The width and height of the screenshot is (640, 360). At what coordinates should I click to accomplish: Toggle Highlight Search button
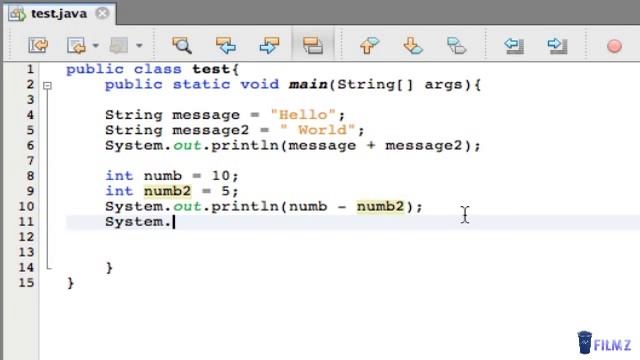[313, 45]
